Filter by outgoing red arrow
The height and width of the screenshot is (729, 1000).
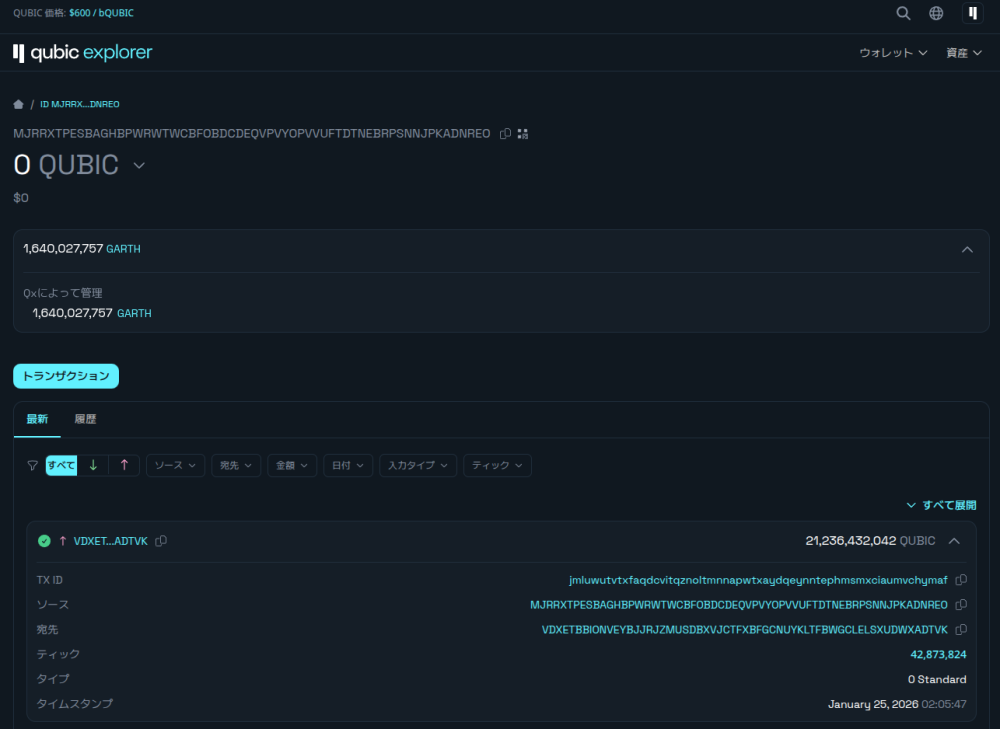[x=124, y=465]
